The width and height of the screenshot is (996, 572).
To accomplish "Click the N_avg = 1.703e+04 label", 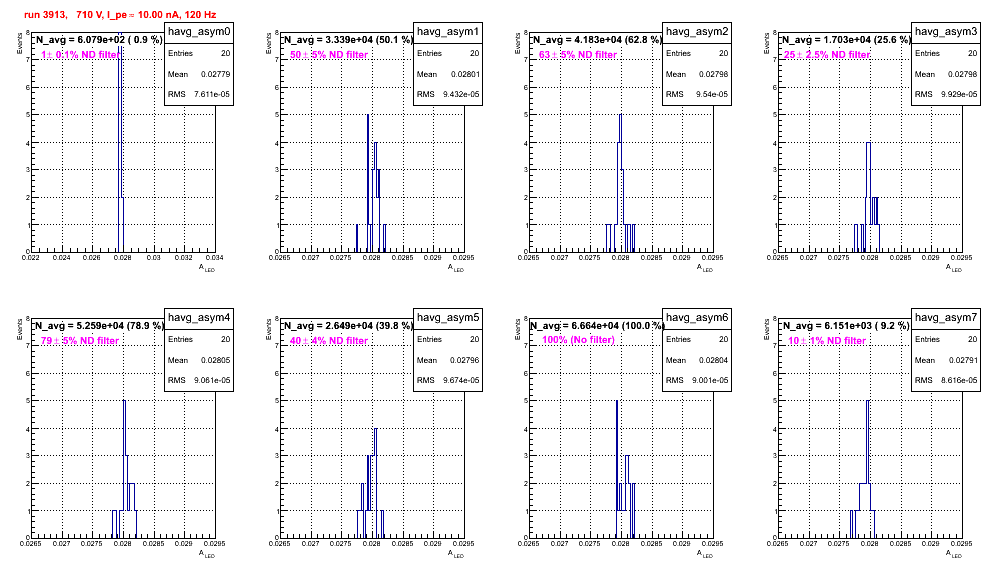I will click(846, 40).
